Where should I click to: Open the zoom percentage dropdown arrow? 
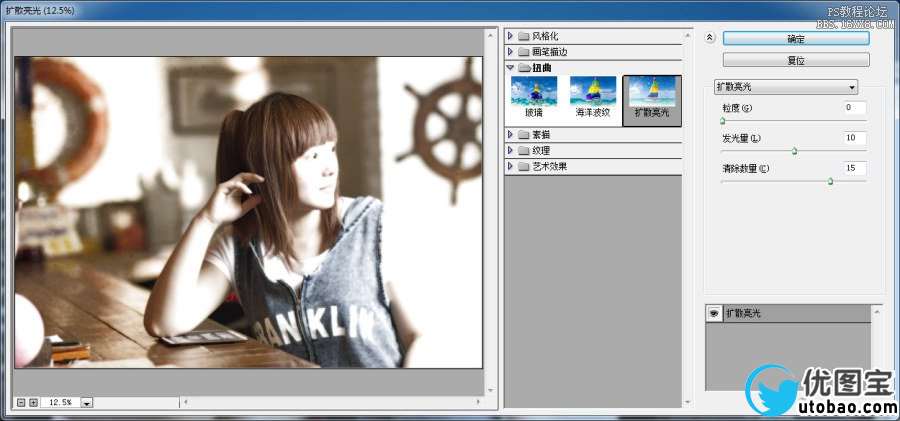coord(87,403)
